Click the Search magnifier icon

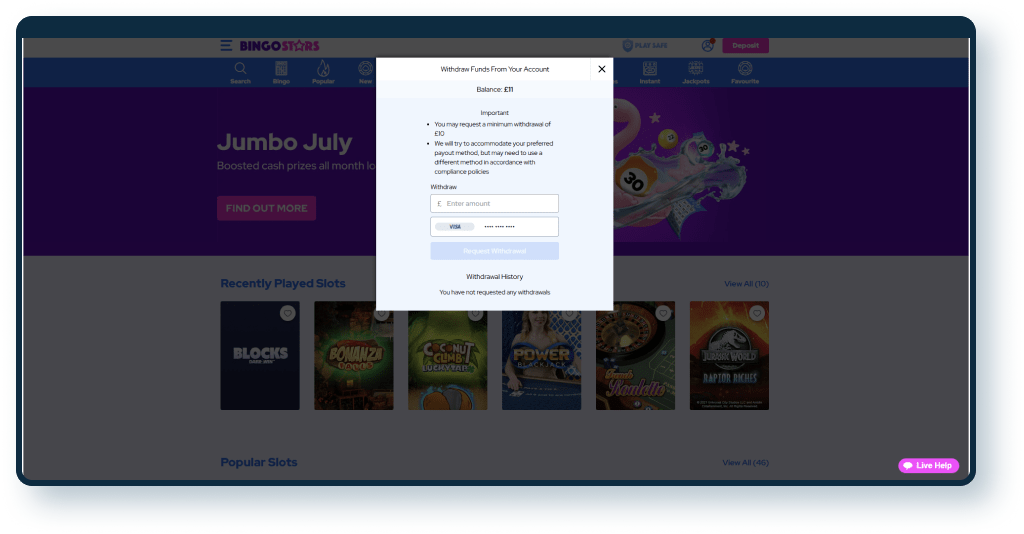point(240,70)
